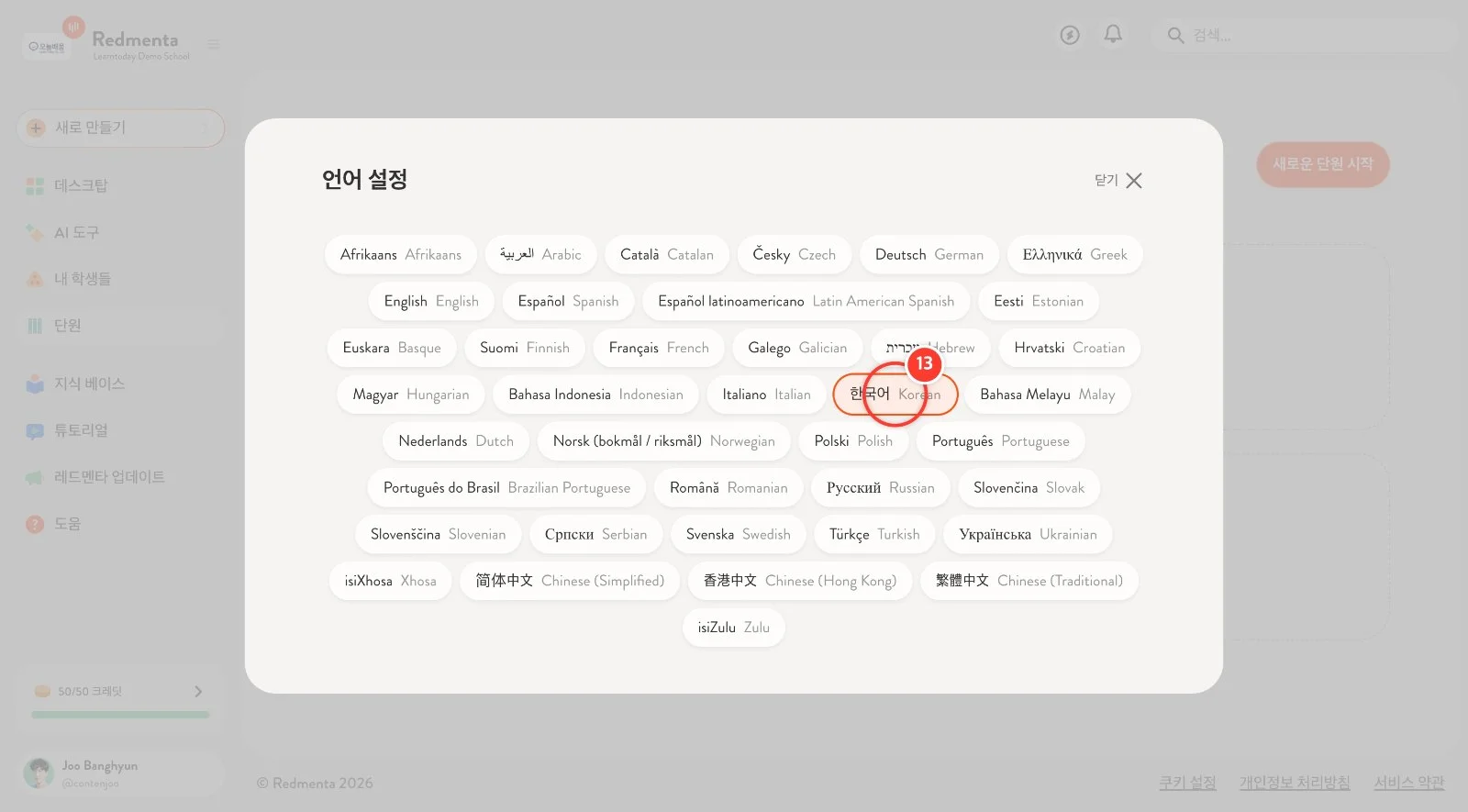Viewport: 1468px width, 812px height.
Task: Choose Eesti Estonian language
Action: tap(1039, 301)
